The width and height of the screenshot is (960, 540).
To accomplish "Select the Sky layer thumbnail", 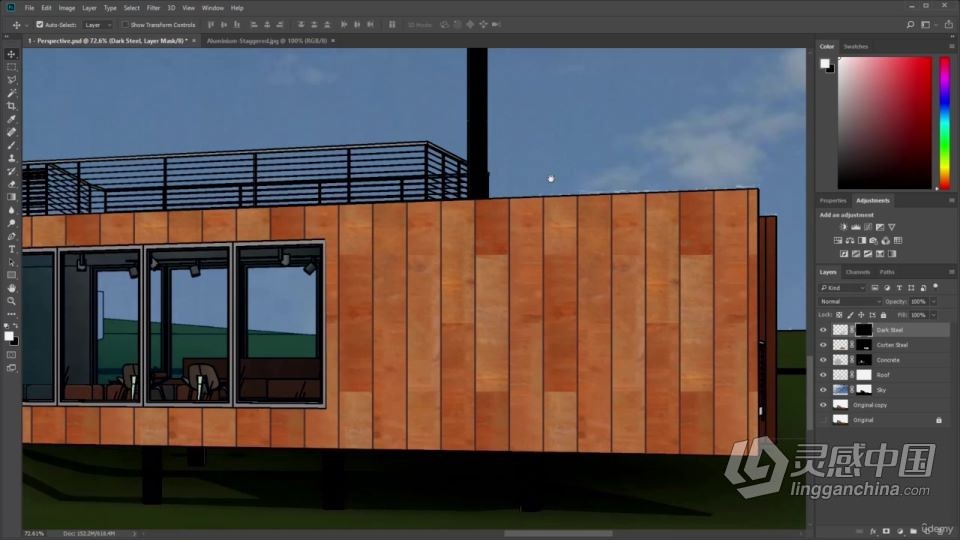I will pyautogui.click(x=841, y=390).
